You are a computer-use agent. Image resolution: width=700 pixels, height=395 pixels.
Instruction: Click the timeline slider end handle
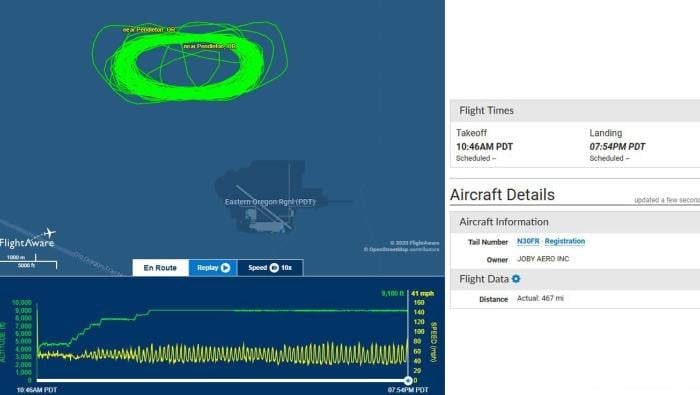click(408, 381)
